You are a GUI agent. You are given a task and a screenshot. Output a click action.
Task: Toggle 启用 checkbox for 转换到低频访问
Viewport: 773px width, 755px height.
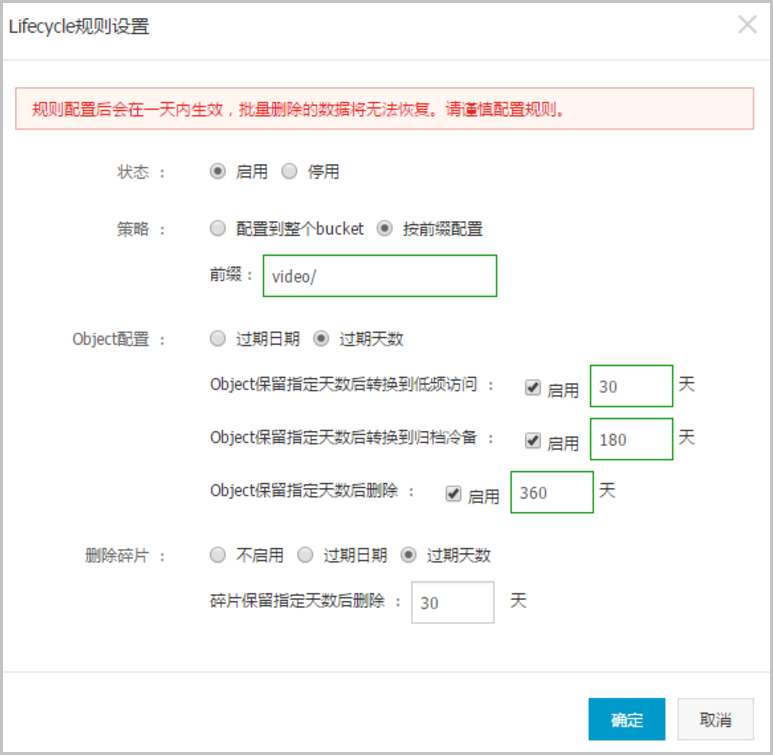click(533, 388)
